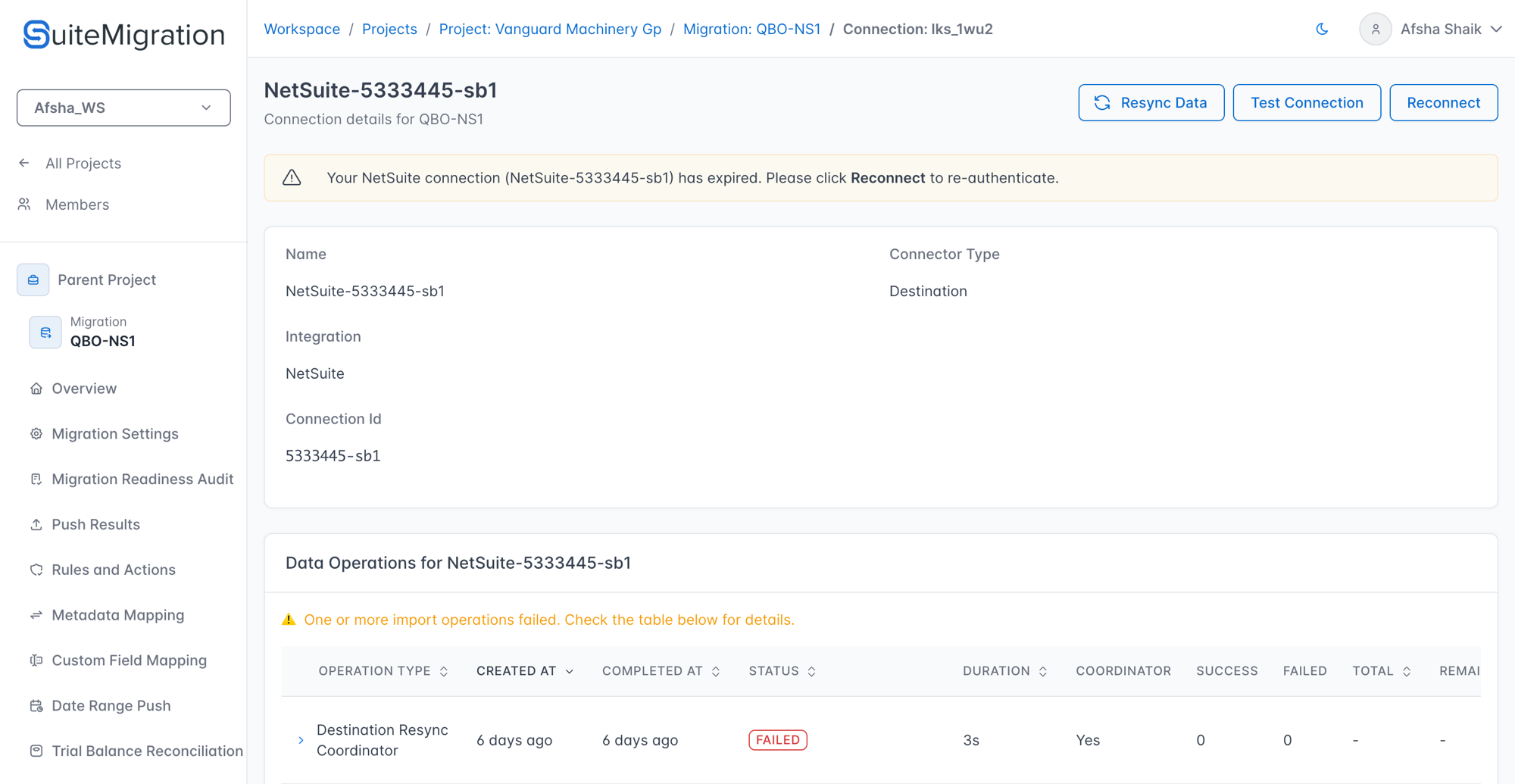Click the Test Connection button
The height and width of the screenshot is (784, 1515).
pyautogui.click(x=1307, y=103)
